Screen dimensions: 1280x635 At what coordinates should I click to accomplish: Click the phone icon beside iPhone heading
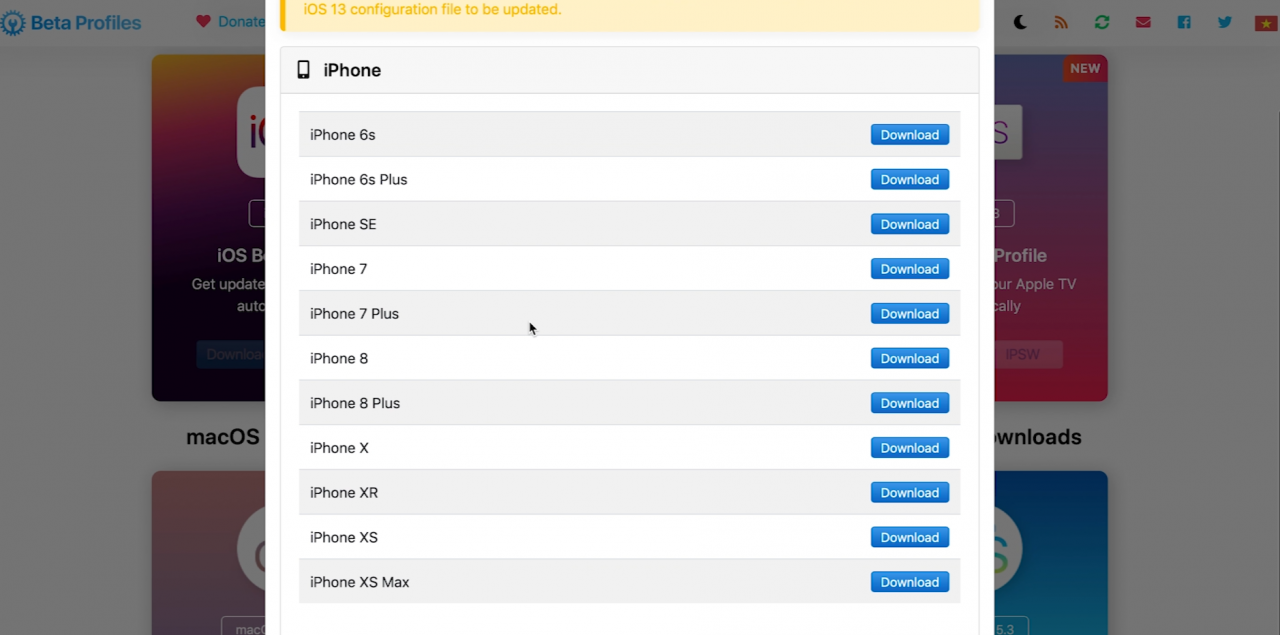(303, 70)
